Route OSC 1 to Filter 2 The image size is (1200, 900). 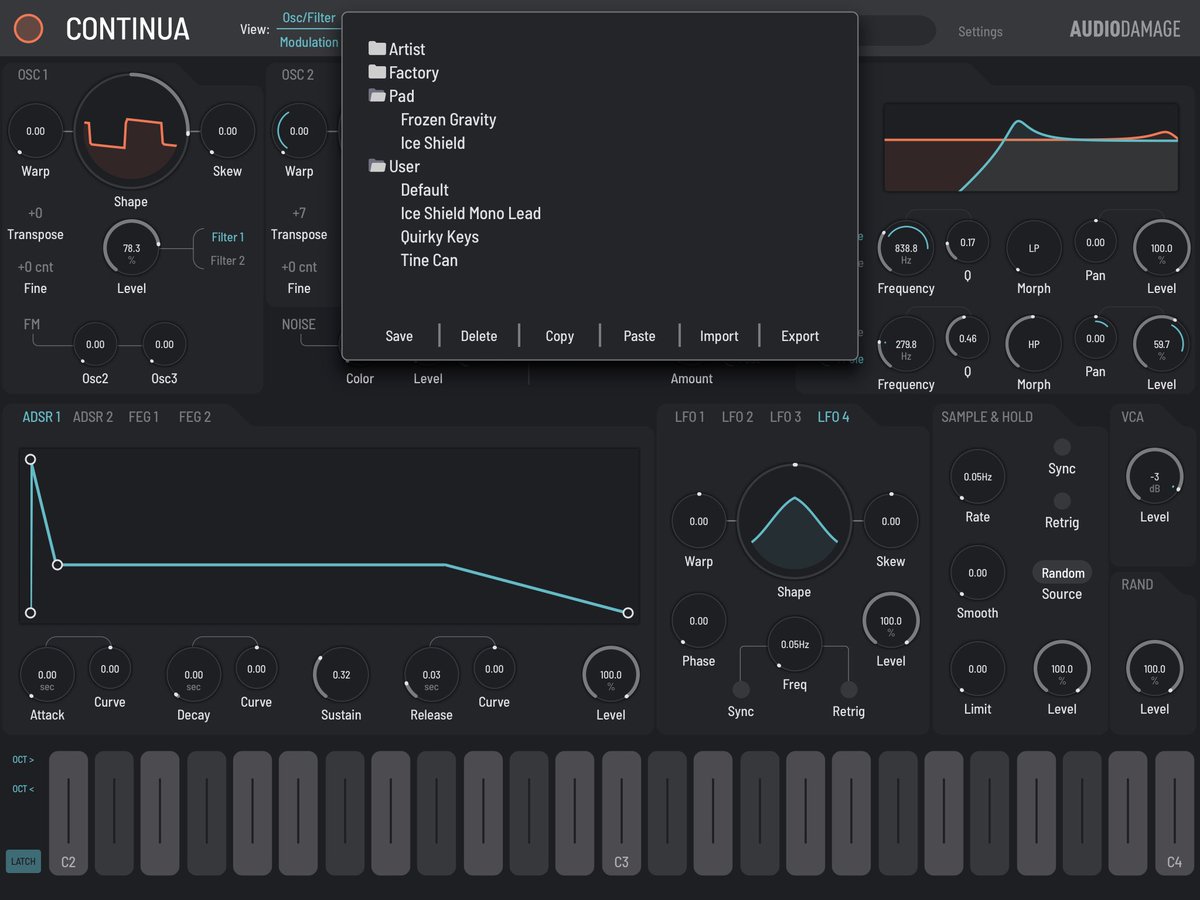tap(228, 261)
